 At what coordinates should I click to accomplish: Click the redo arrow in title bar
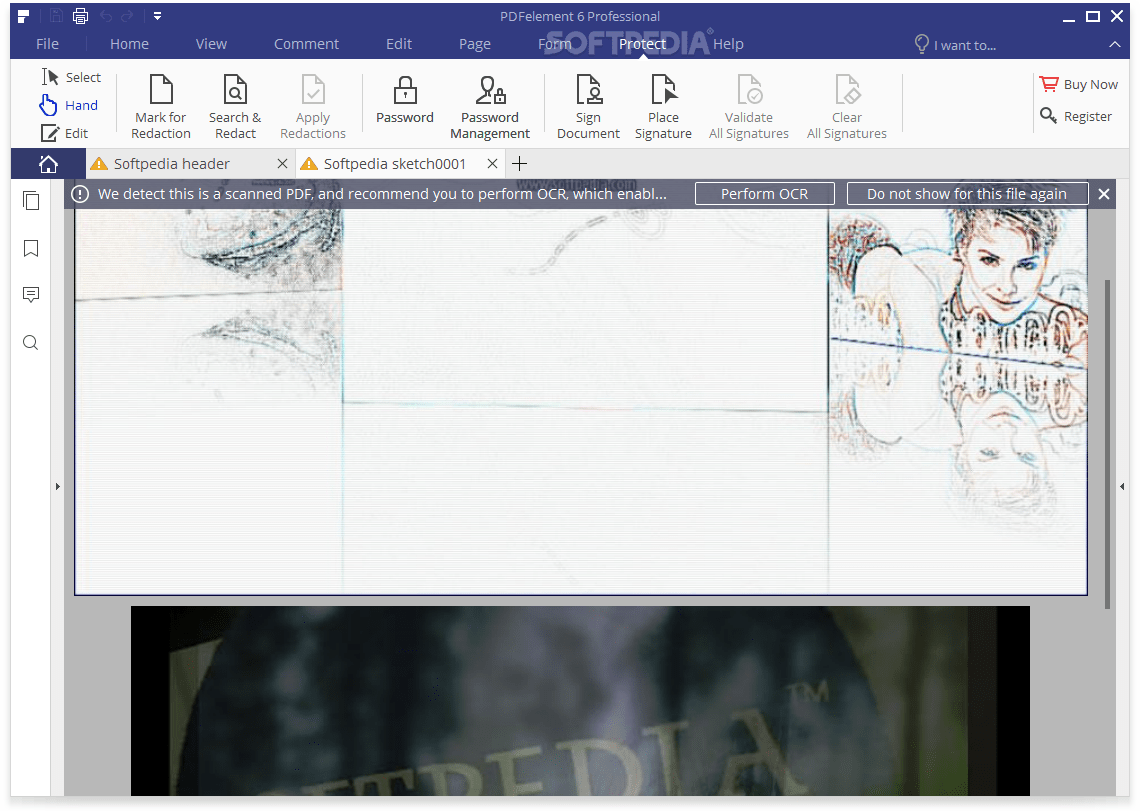[x=127, y=16]
